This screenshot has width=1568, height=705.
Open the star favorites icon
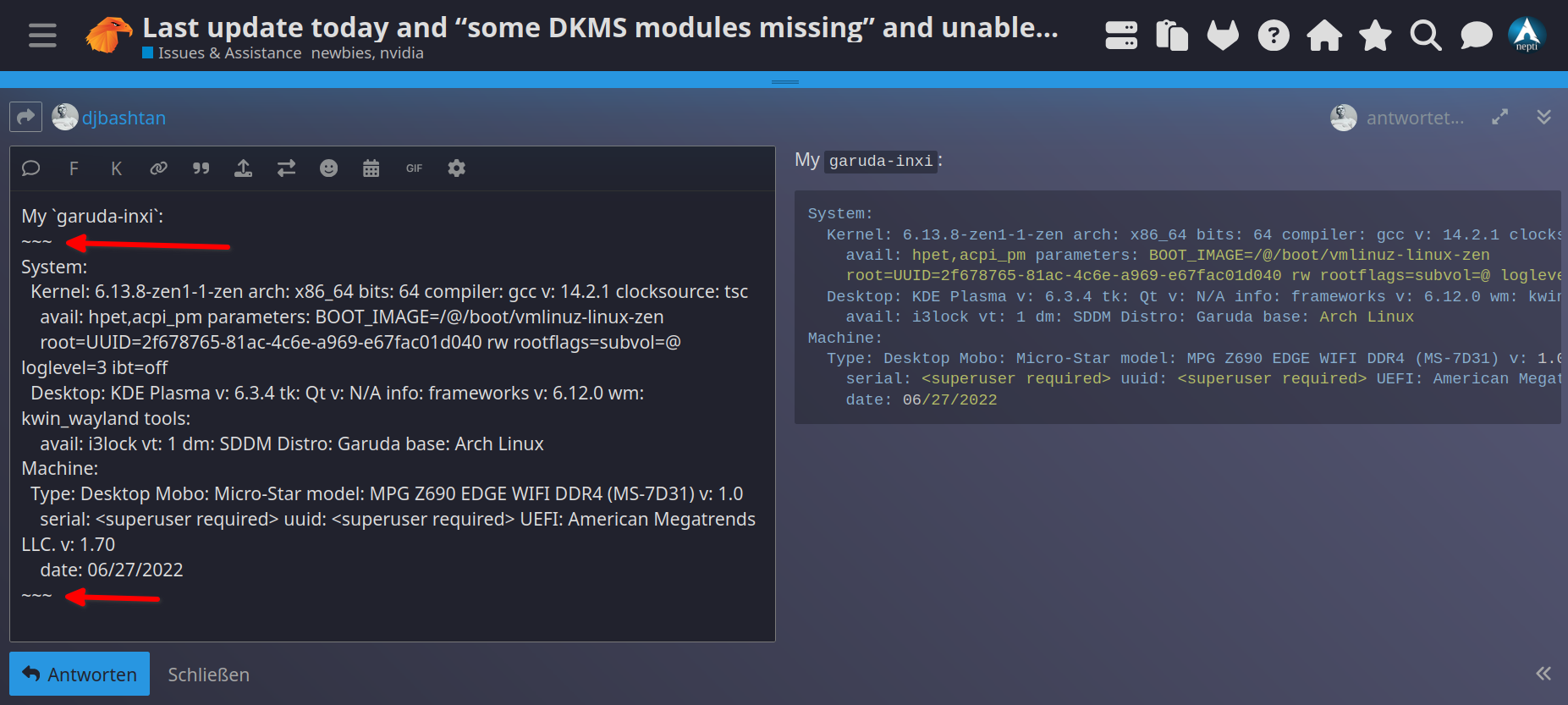1375,36
